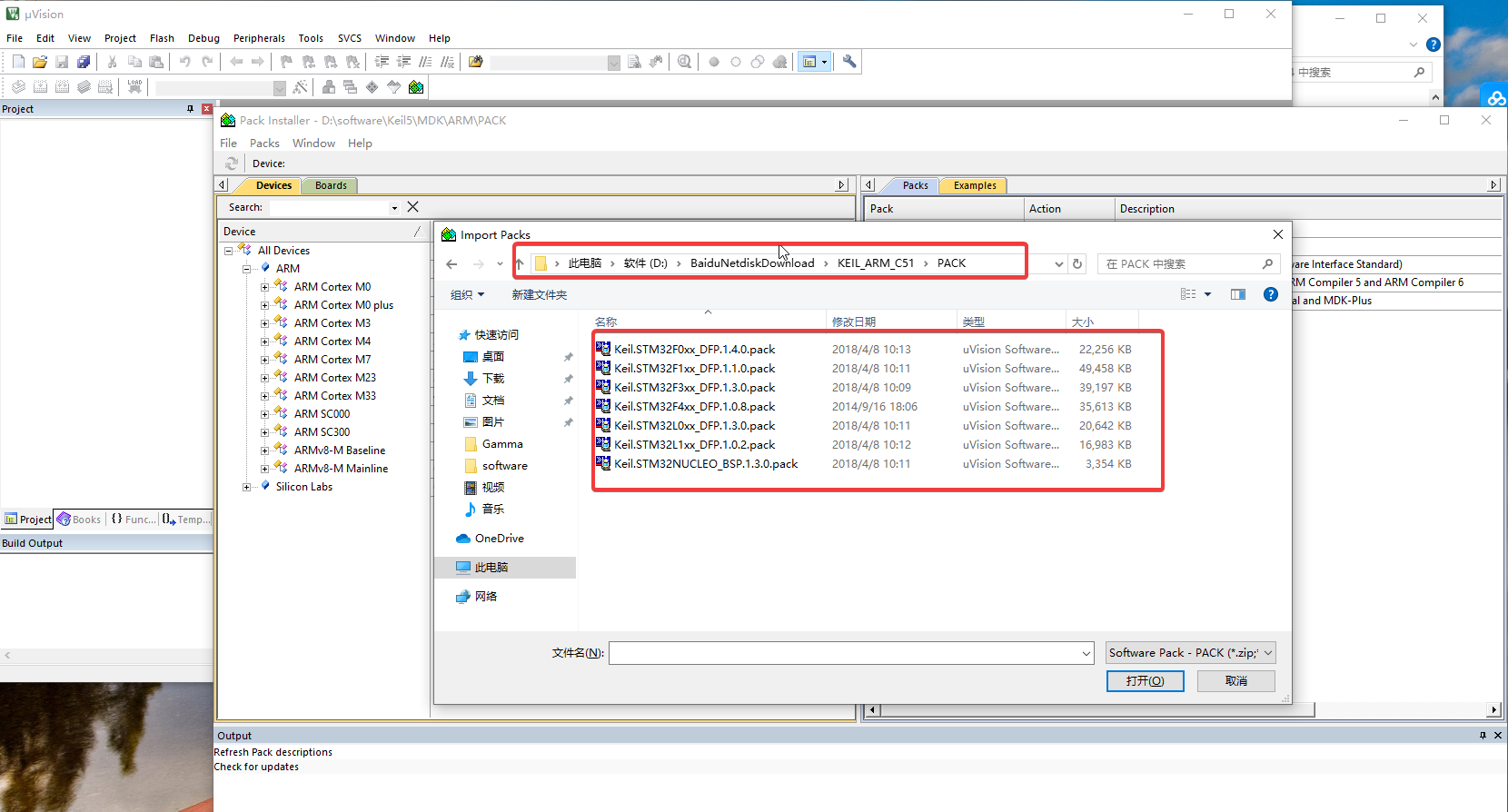1508x812 pixels.
Task: Open the 组织 dropdown menu
Action: pos(468,294)
